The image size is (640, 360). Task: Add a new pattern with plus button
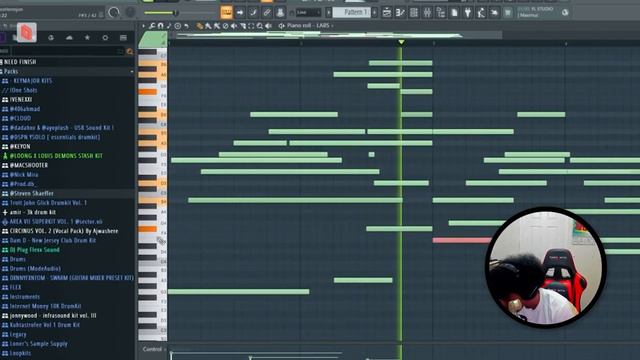[374, 13]
